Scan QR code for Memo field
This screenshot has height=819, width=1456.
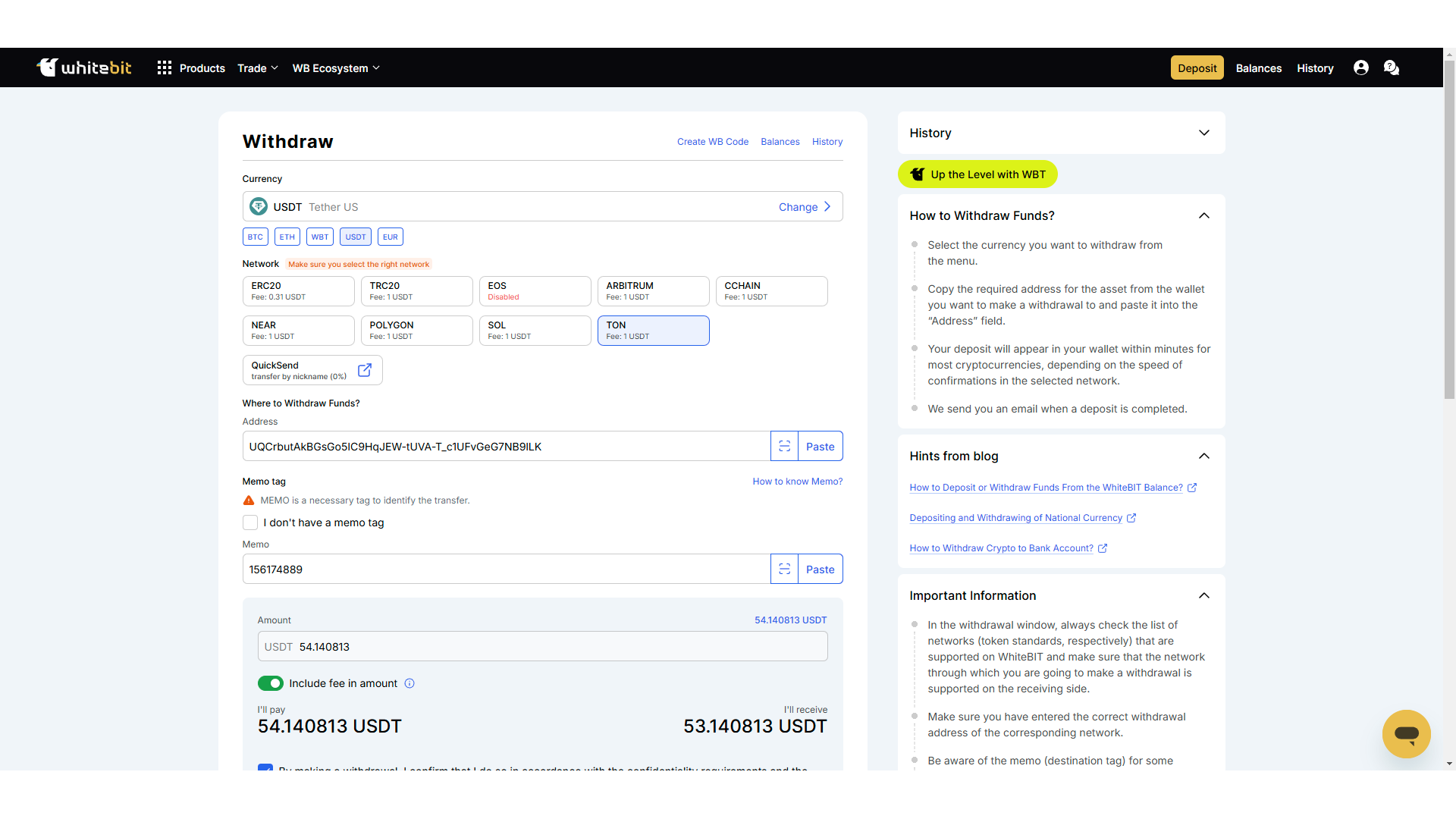tap(784, 570)
